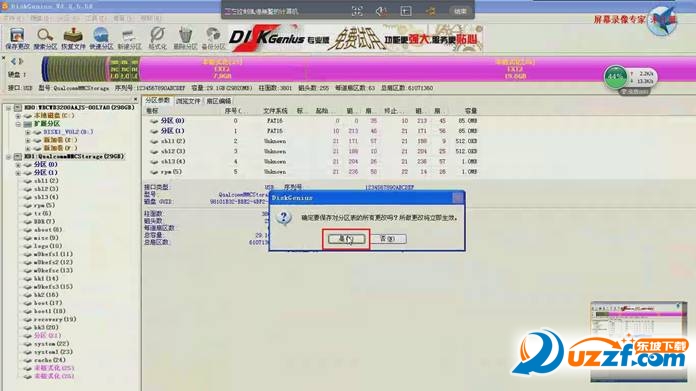This screenshot has width=696, height=391.
Task: Expand the 新加卷 (F:) tree node
Action: [28, 148]
